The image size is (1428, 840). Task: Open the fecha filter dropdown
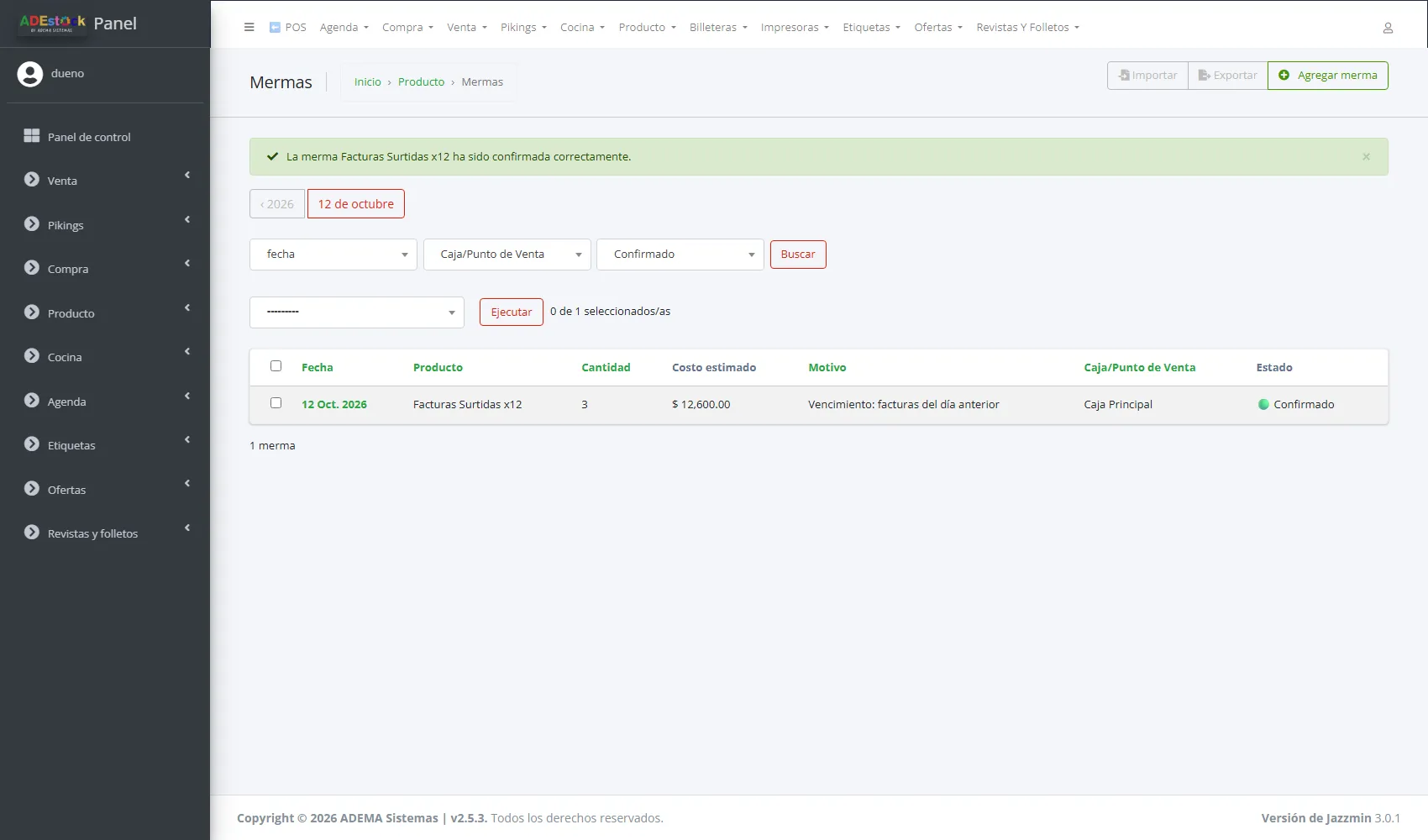click(333, 255)
